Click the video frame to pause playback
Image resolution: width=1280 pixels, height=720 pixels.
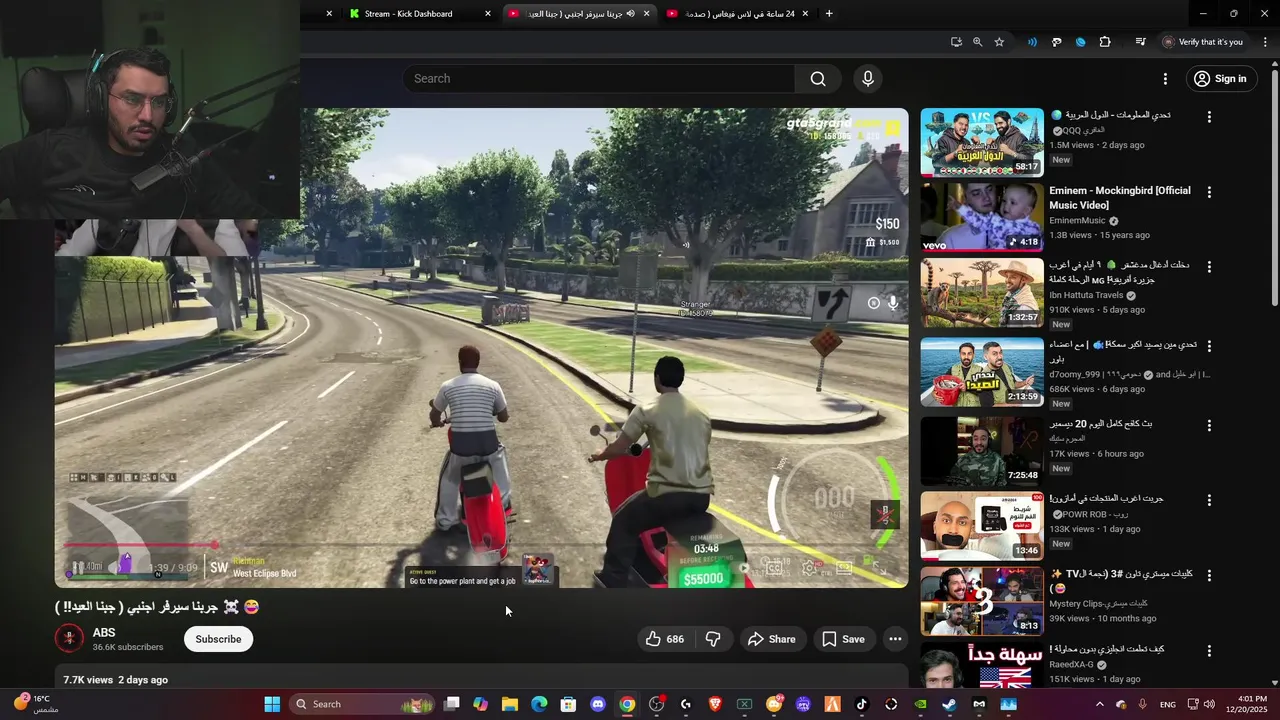(x=481, y=347)
